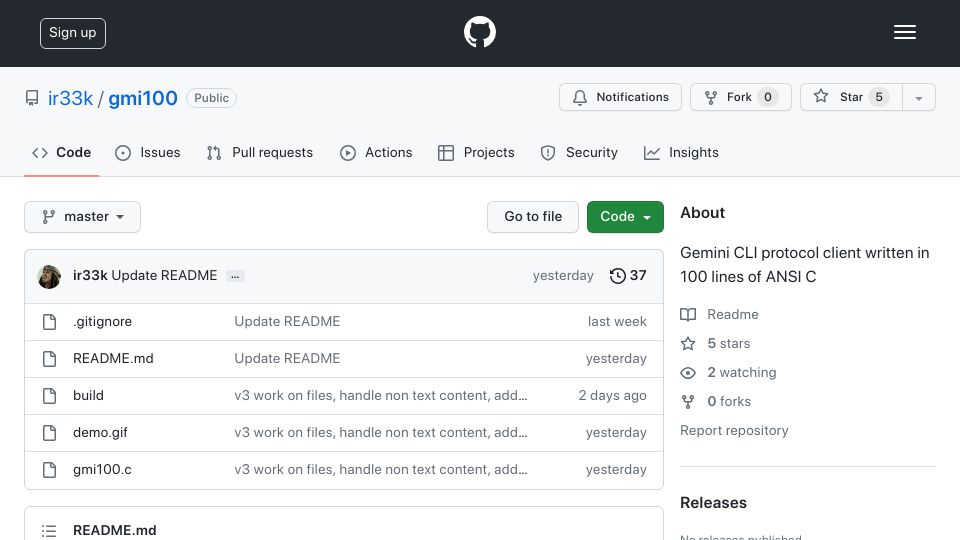The image size is (960, 540).
Task: Open the gmi100 repository link
Action: pos(143,98)
